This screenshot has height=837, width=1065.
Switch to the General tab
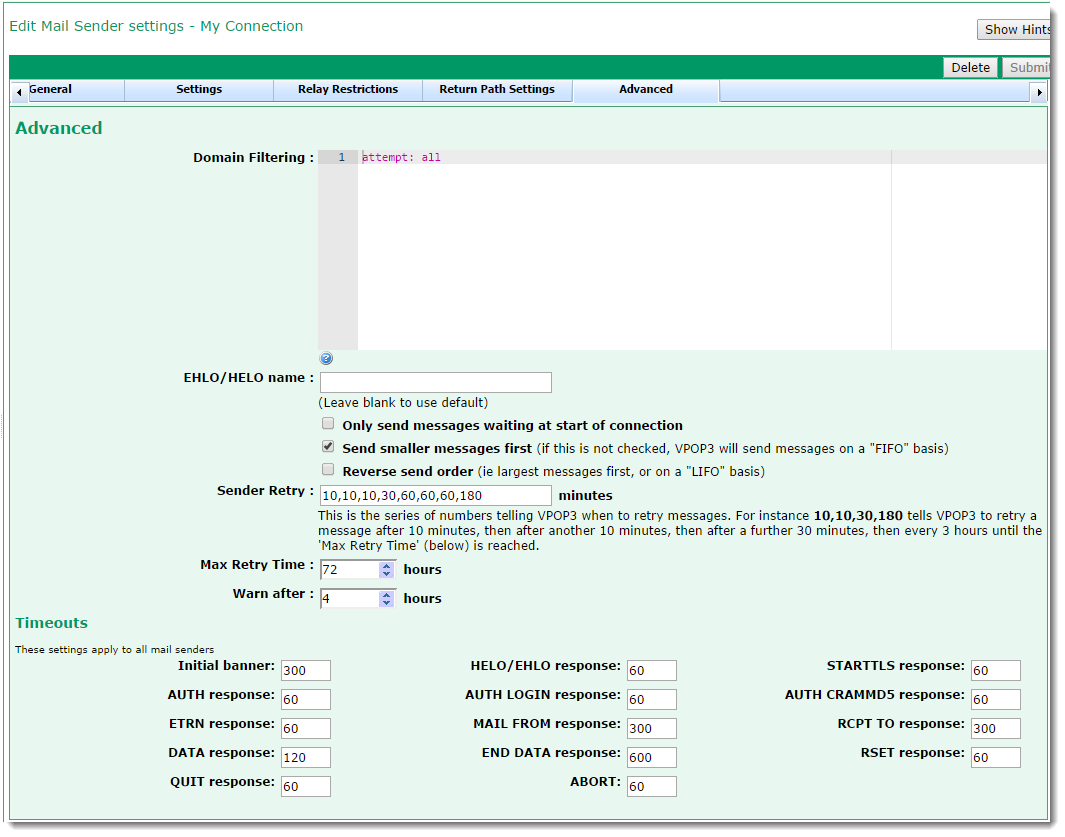50,90
